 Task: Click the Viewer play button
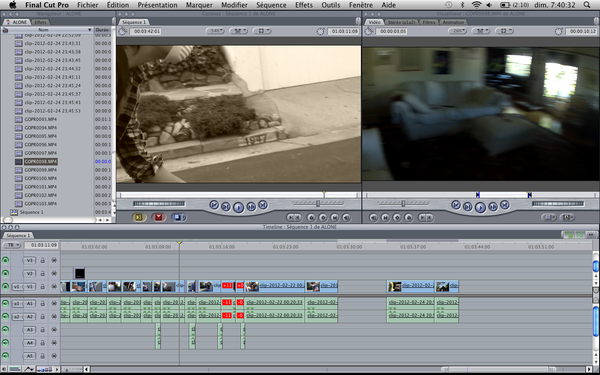tap(480, 207)
